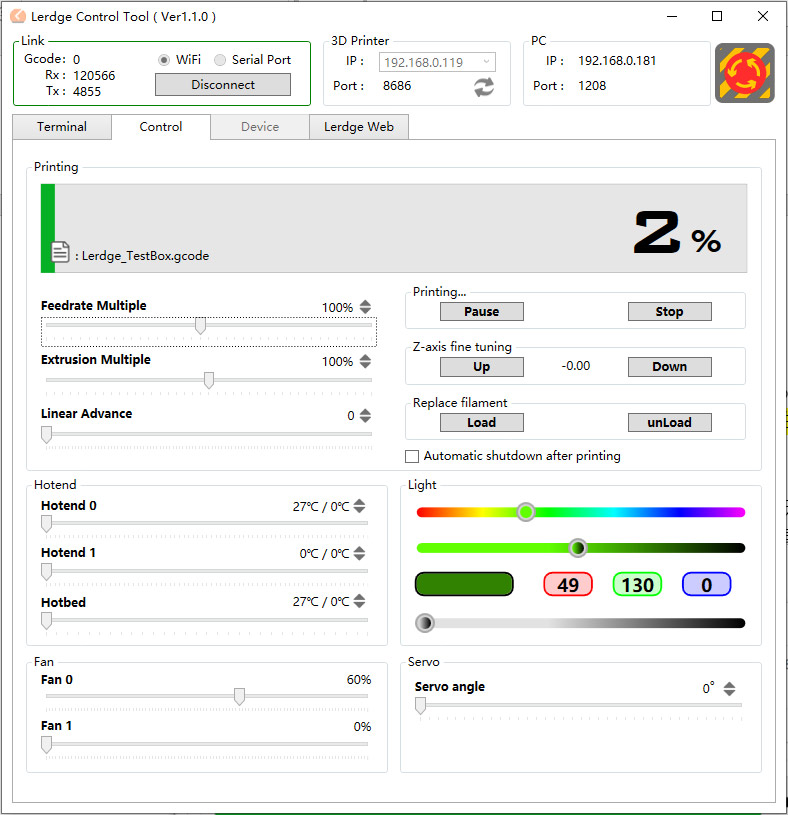Adjust Hotbed temperature stepper
Viewport: 788px width, 815px height.
[359, 601]
